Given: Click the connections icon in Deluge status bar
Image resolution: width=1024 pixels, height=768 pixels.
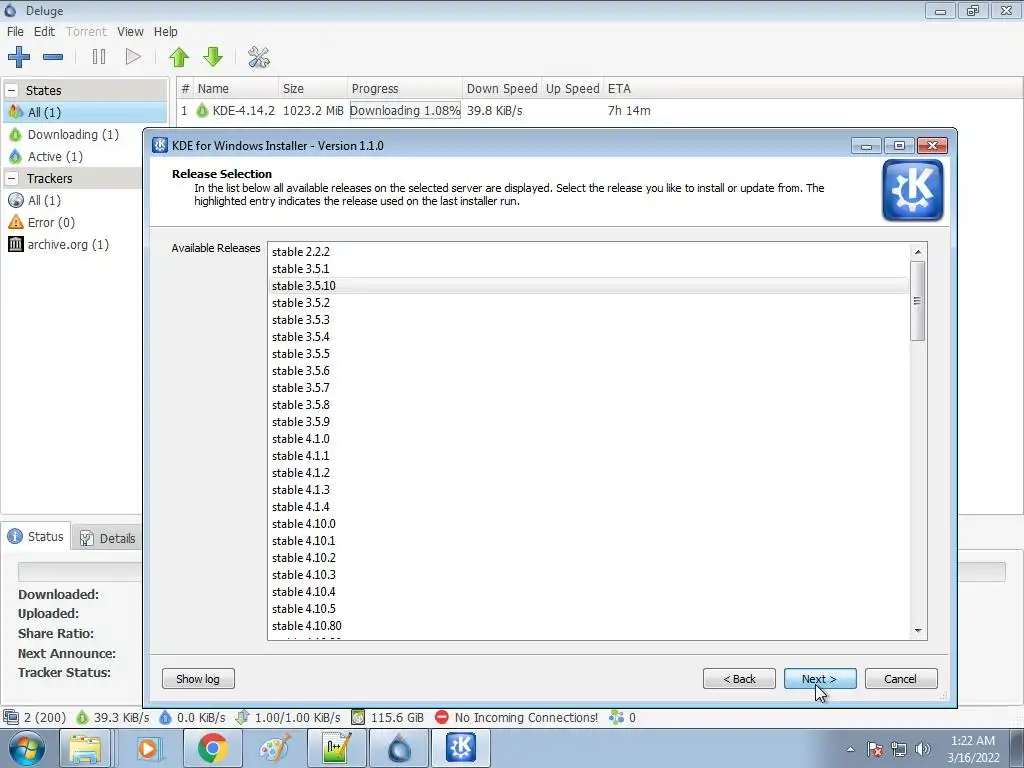Looking at the screenshot, I should (10, 717).
